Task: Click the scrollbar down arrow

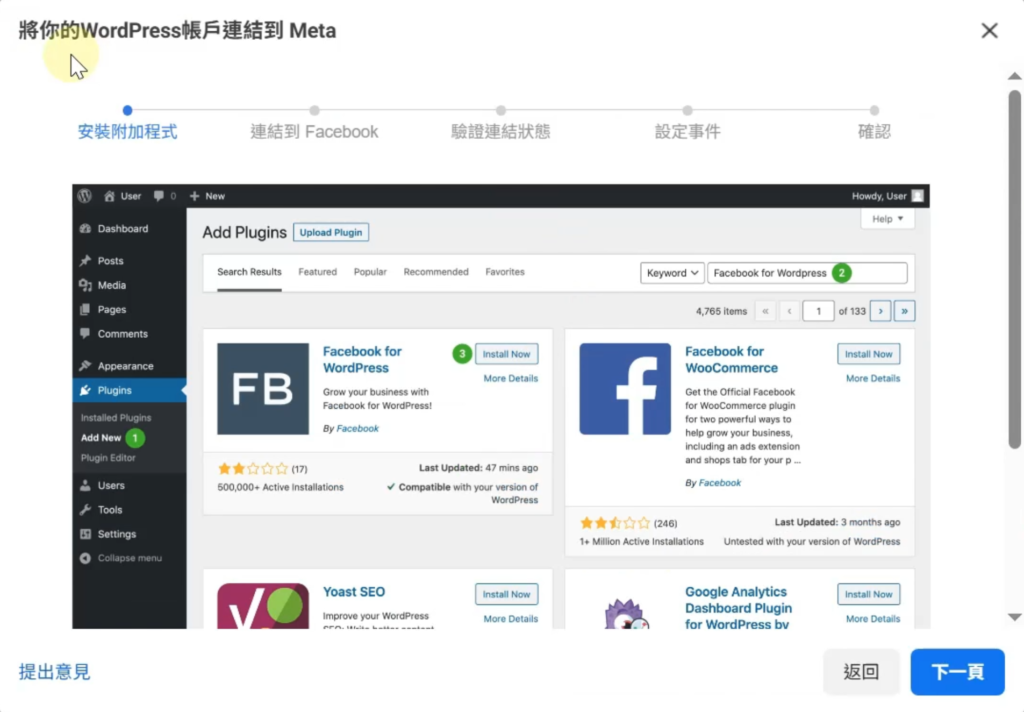Action: pos(1014,617)
